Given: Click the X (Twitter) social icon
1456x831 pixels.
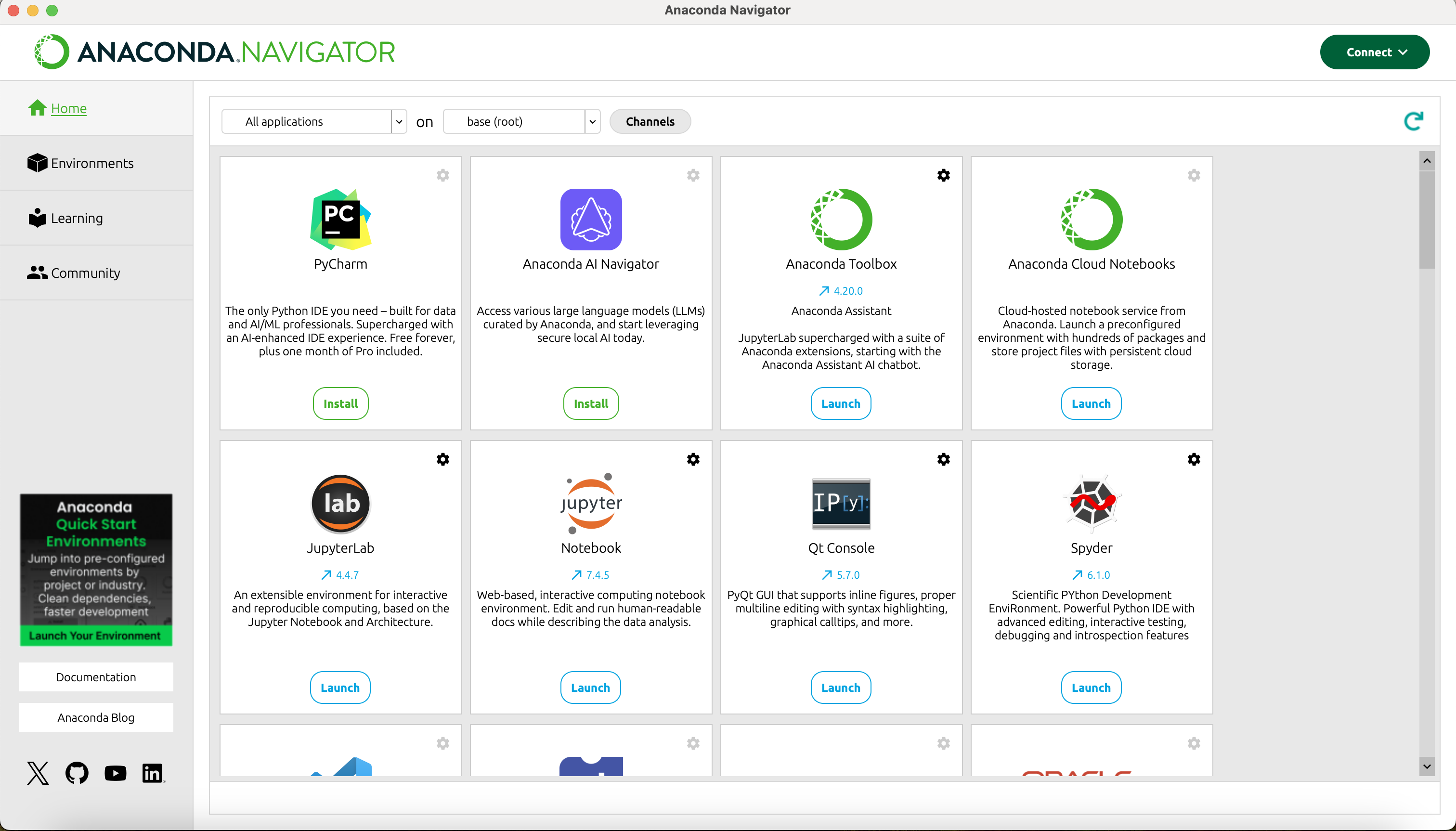Looking at the screenshot, I should tap(38, 773).
